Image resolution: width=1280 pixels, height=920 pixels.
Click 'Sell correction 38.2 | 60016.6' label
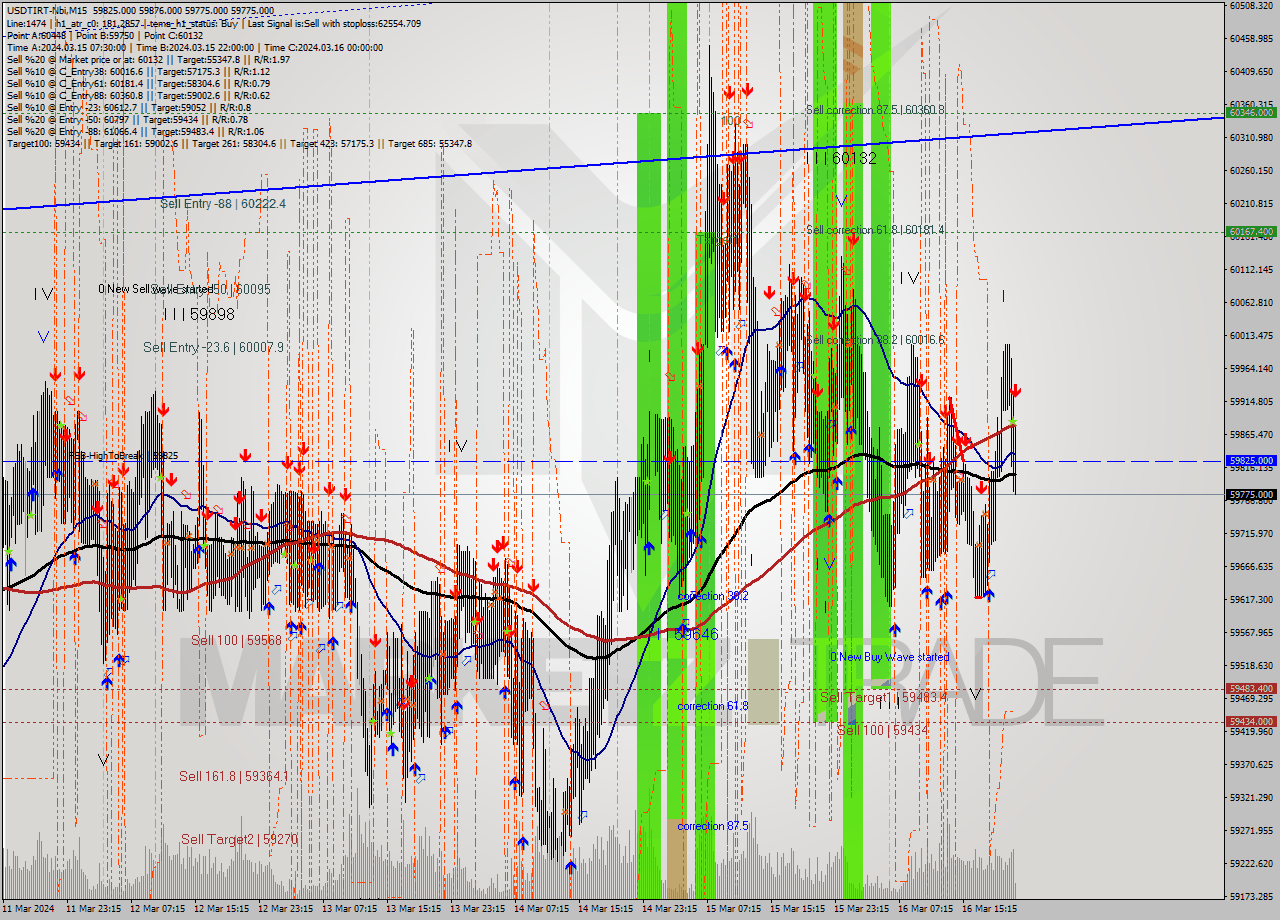(875, 340)
